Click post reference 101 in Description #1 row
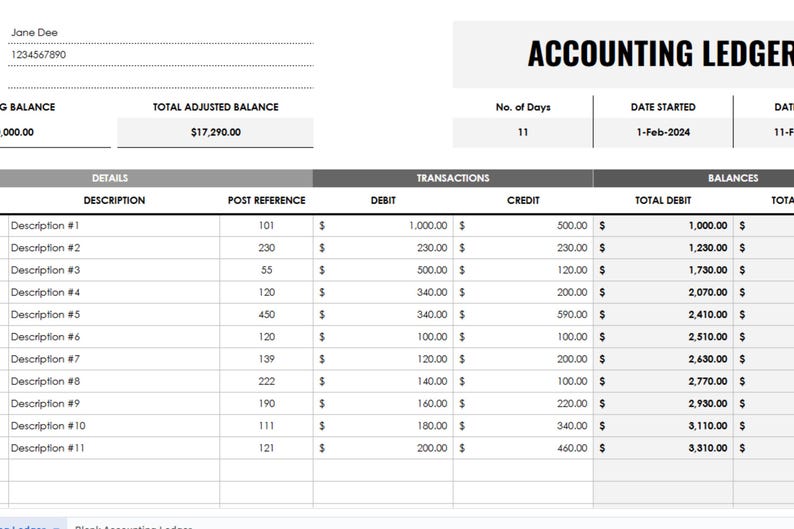This screenshot has width=794, height=529. (x=266, y=226)
